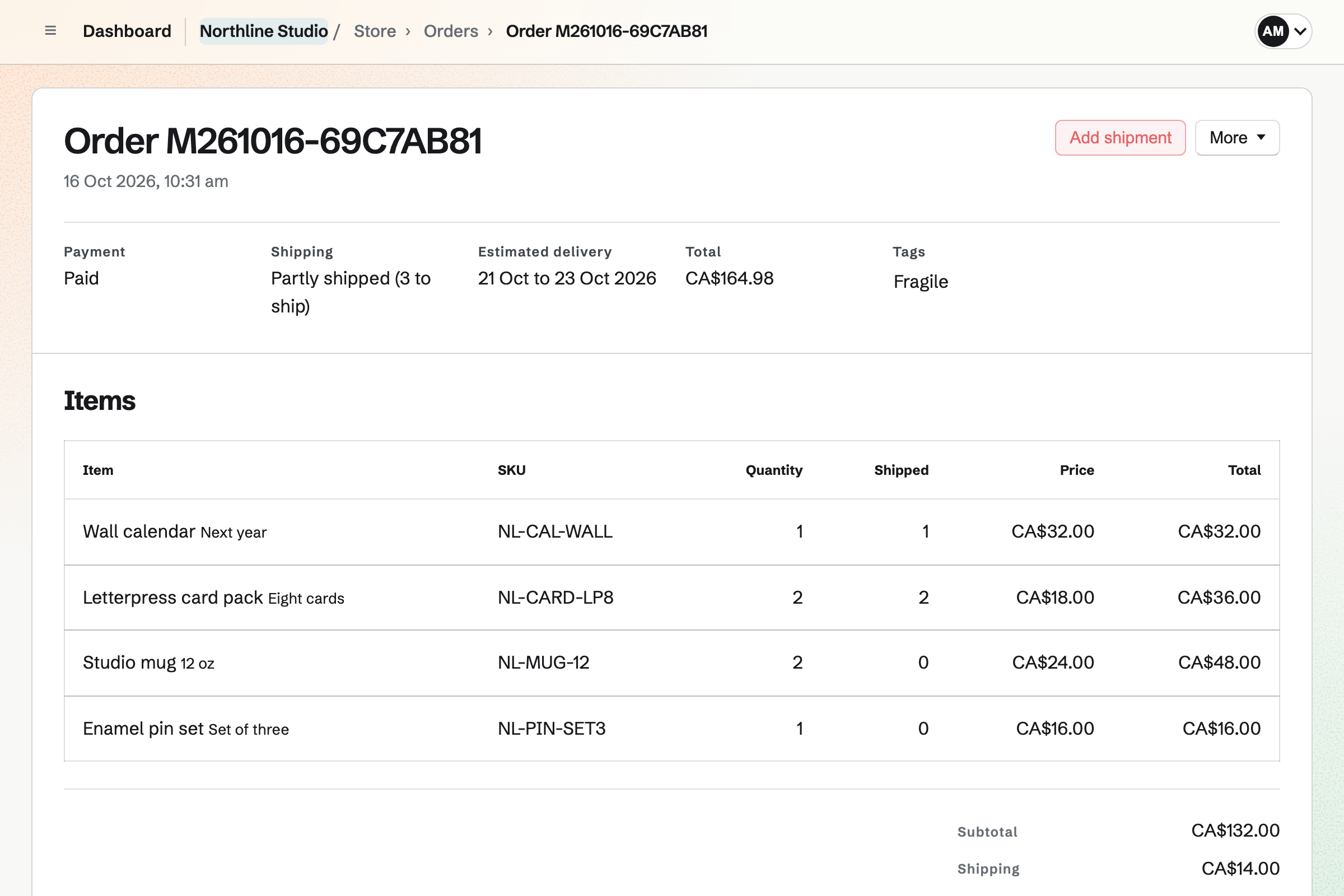Click current order breadcrumb text

coord(606,31)
